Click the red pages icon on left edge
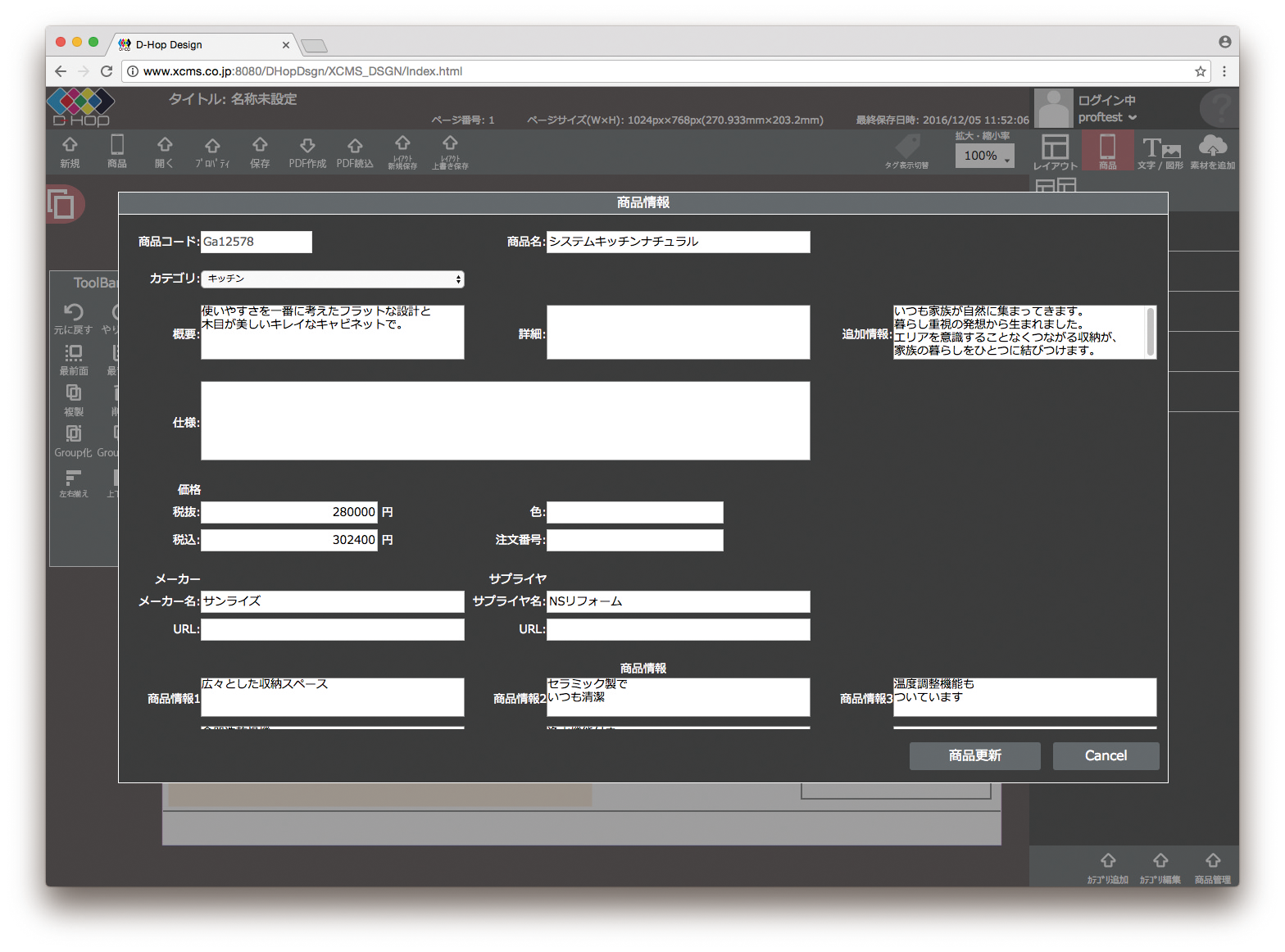The height and width of the screenshot is (952, 1285). [x=64, y=204]
